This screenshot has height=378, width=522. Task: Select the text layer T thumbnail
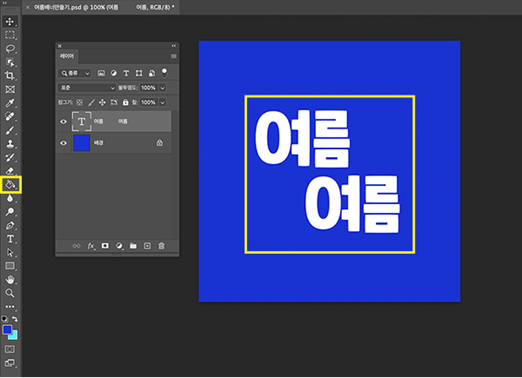point(81,122)
